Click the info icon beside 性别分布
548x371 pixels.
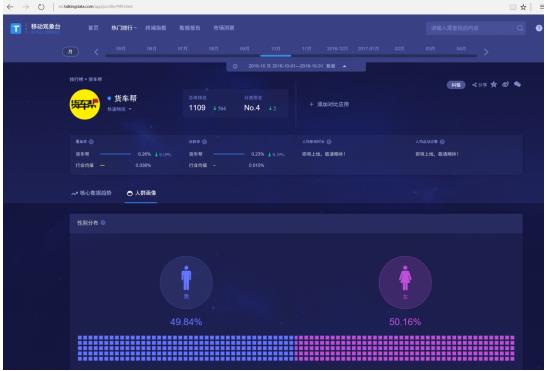[103, 223]
